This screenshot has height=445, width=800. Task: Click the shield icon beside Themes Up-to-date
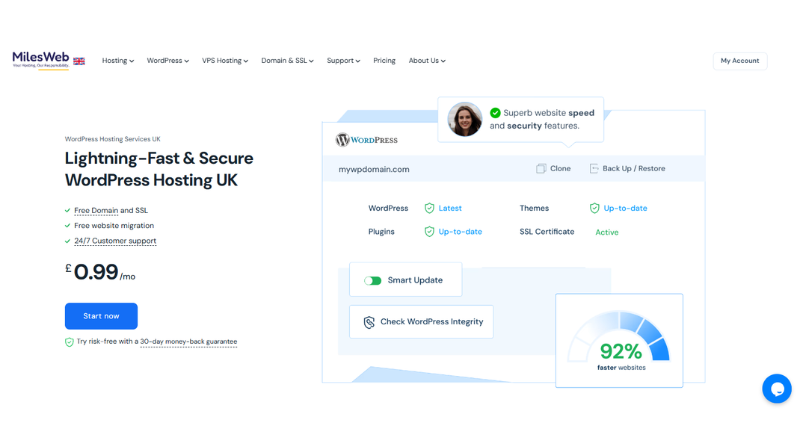(594, 208)
